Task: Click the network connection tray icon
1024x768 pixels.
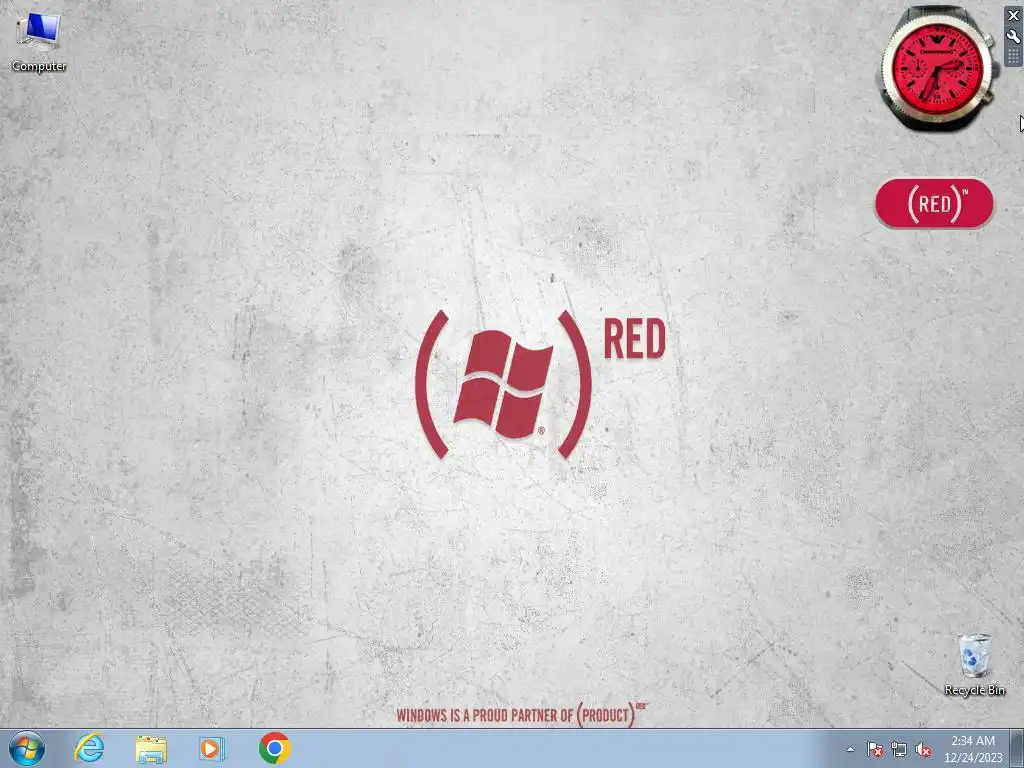Action: click(899, 750)
